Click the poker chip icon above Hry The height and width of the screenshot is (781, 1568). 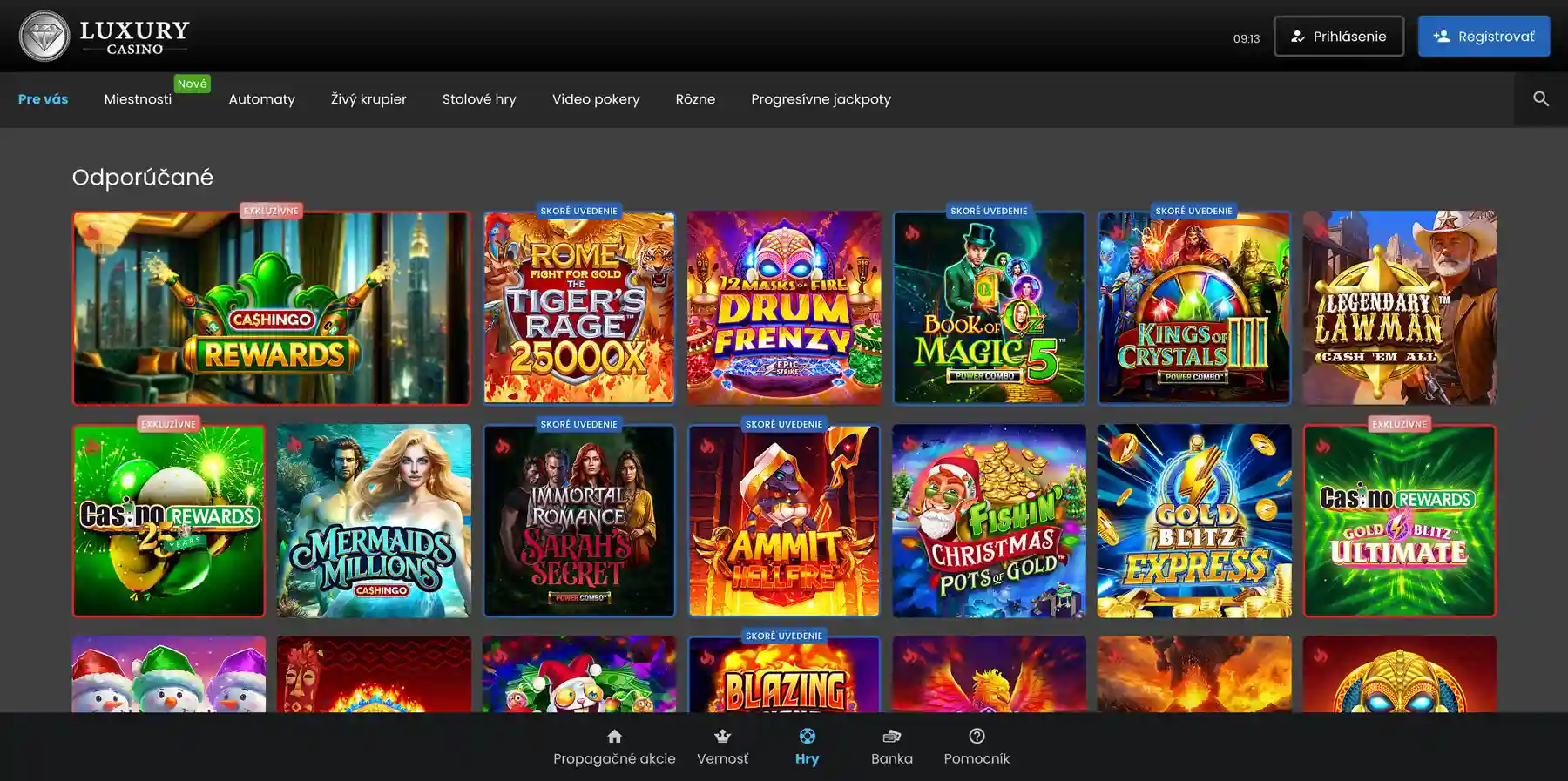808,737
